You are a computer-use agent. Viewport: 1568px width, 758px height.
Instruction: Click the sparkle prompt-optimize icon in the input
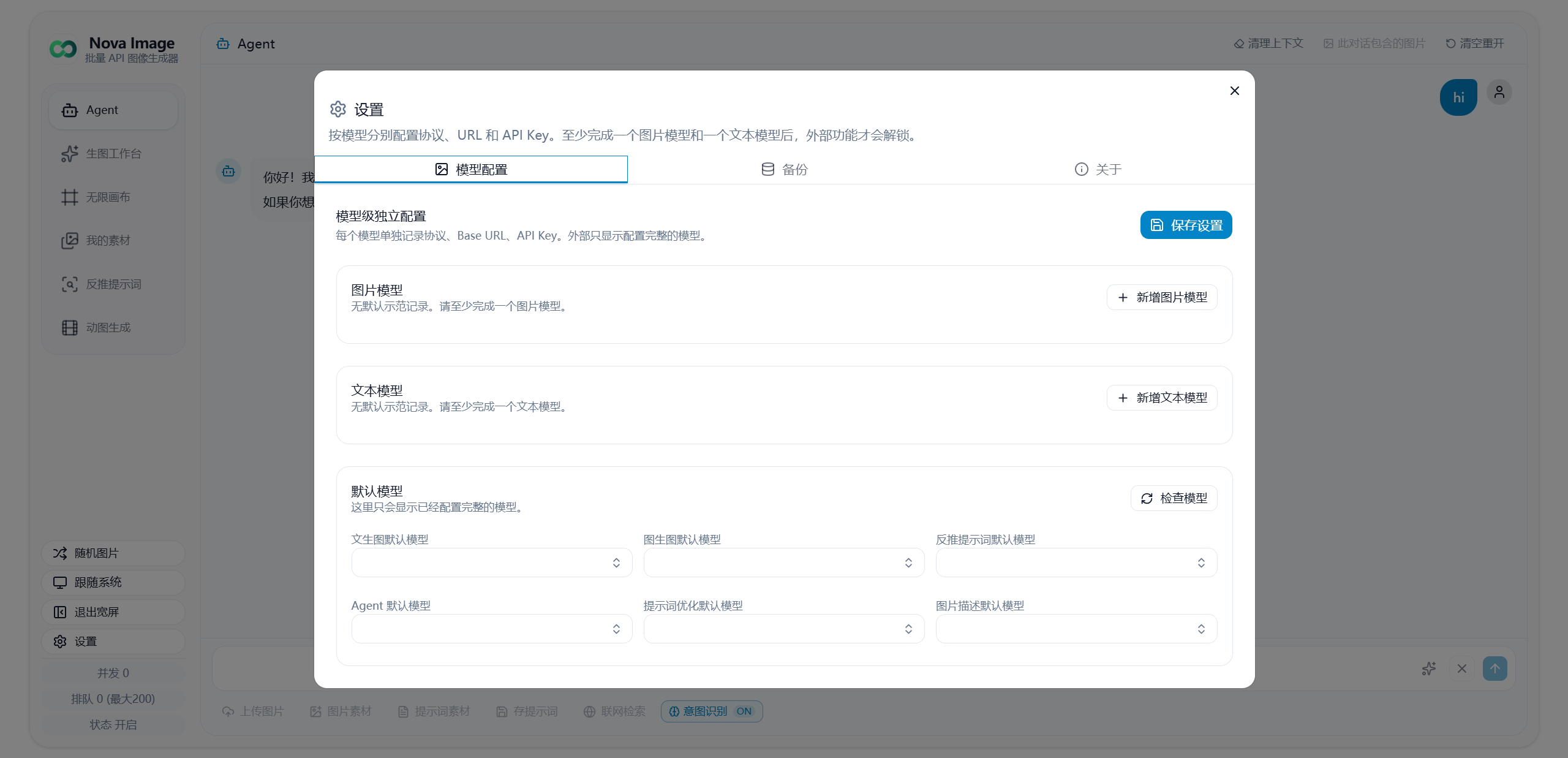click(1429, 669)
